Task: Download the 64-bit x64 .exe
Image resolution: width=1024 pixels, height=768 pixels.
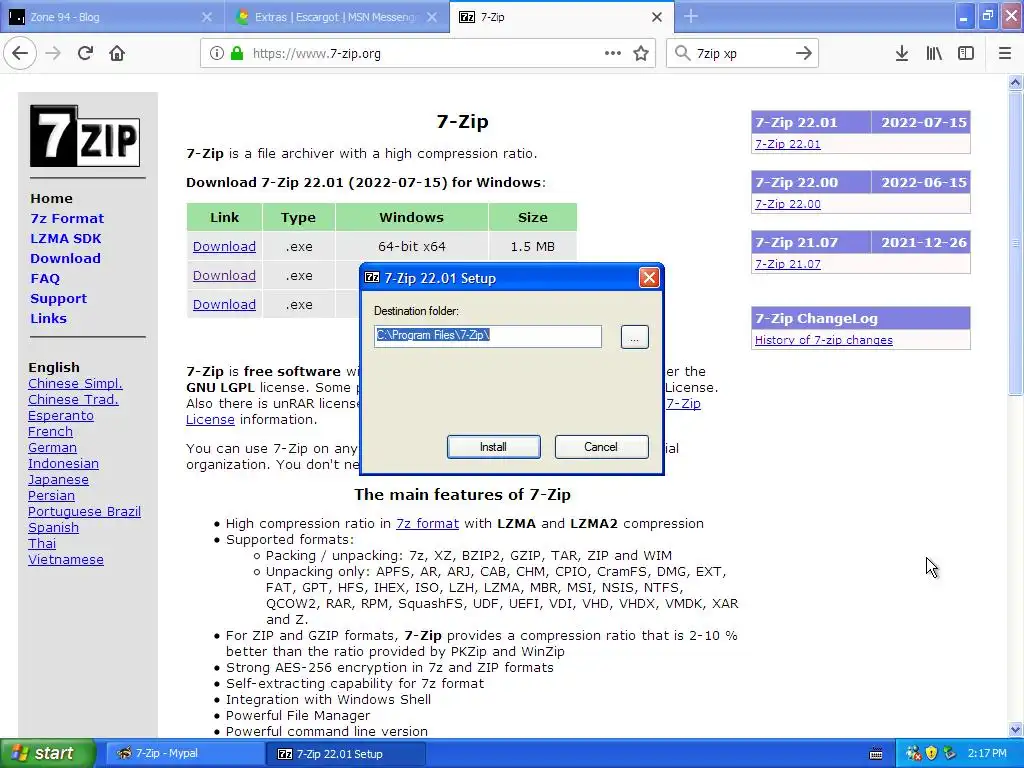Action: pyautogui.click(x=224, y=246)
